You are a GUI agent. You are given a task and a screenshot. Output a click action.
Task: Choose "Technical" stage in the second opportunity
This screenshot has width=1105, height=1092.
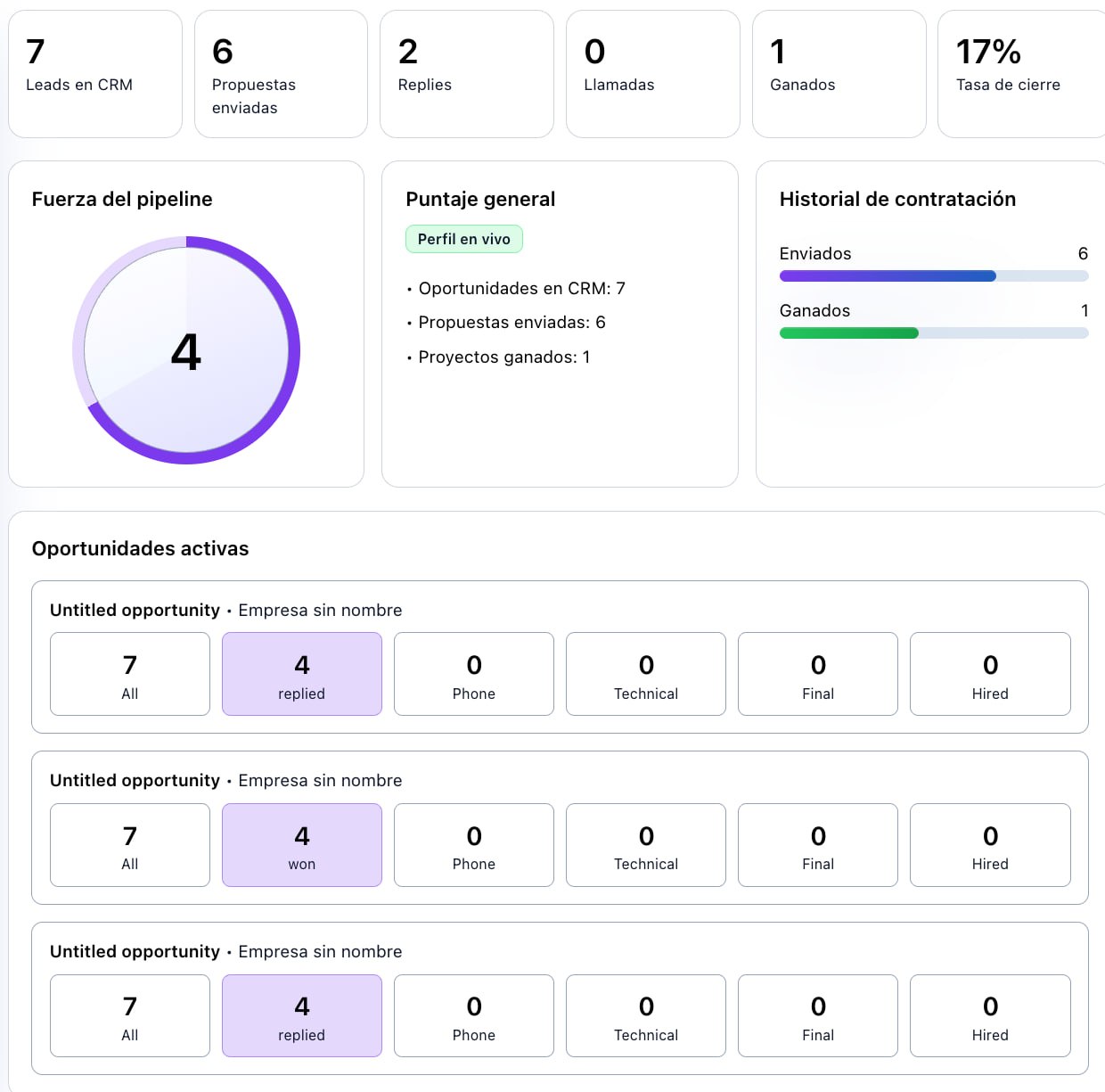pyautogui.click(x=646, y=845)
